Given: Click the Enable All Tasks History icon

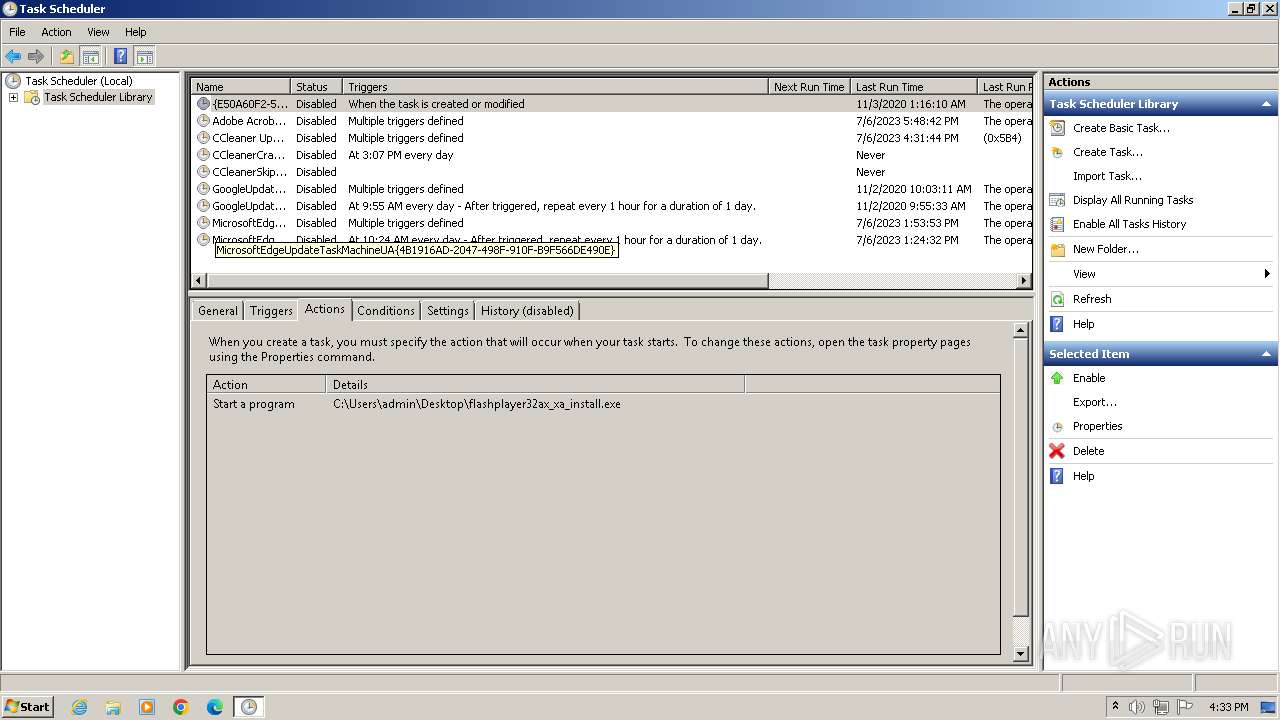Looking at the screenshot, I should pyautogui.click(x=1057, y=224).
